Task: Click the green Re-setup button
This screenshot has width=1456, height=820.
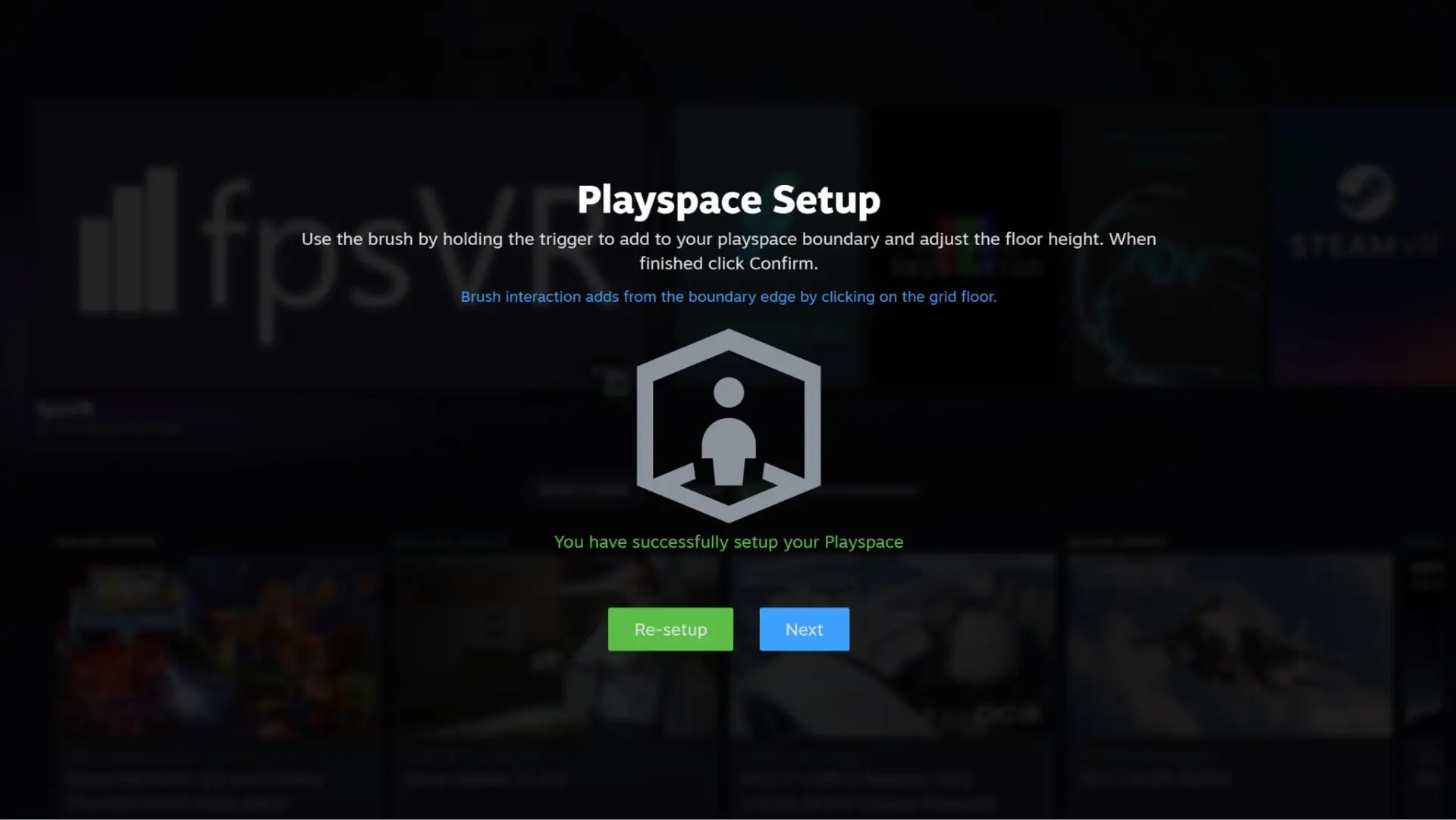Action: (x=670, y=629)
